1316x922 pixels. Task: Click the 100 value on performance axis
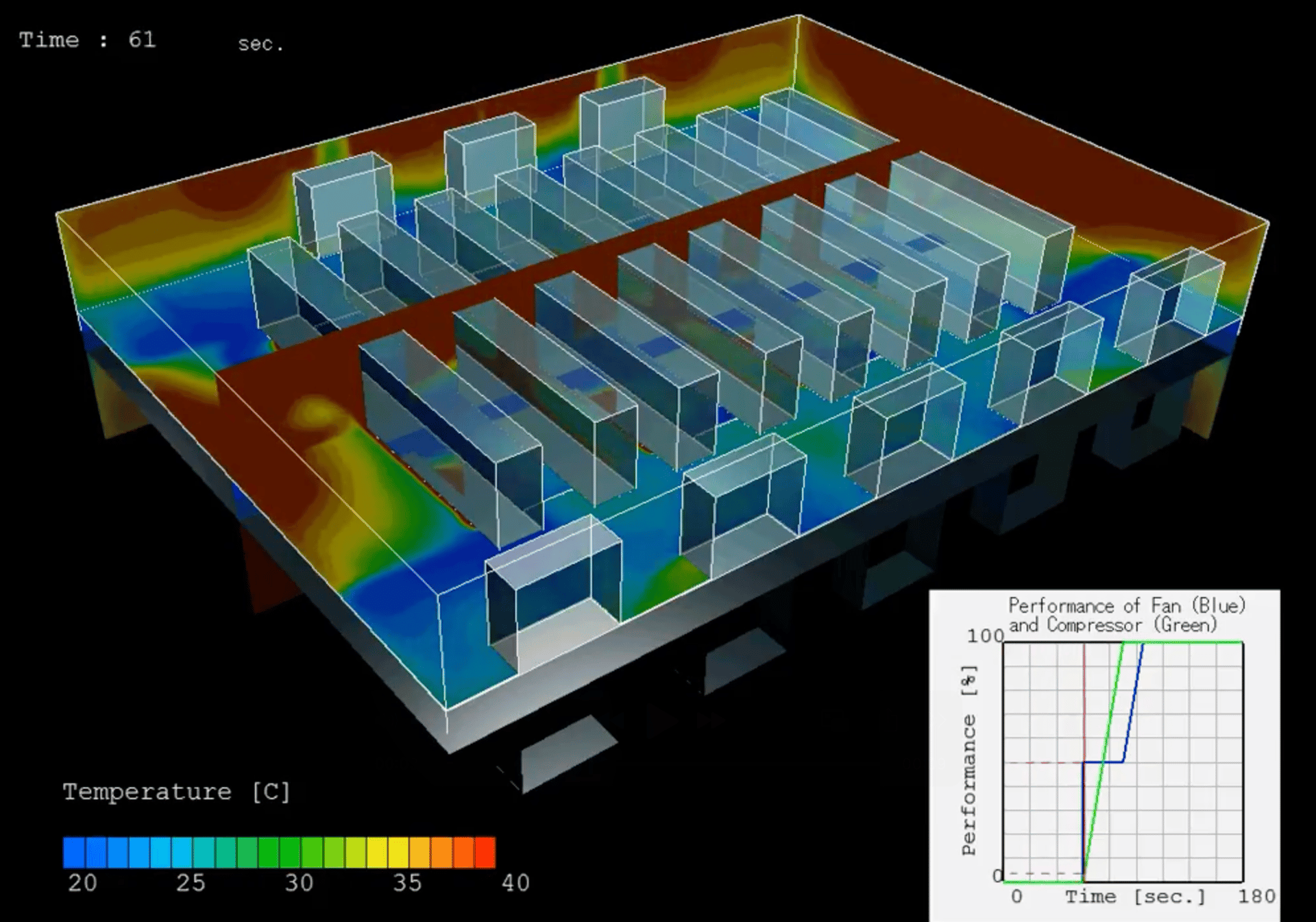point(985,636)
